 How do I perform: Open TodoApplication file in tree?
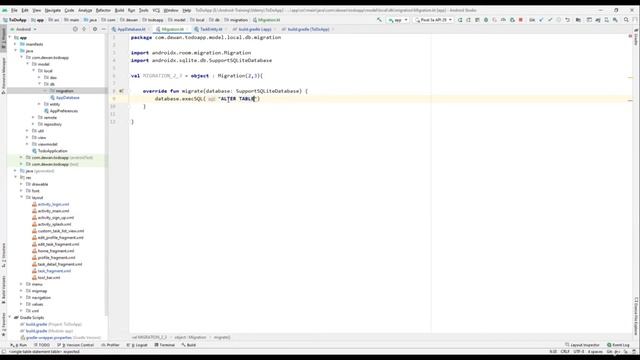coord(52,151)
